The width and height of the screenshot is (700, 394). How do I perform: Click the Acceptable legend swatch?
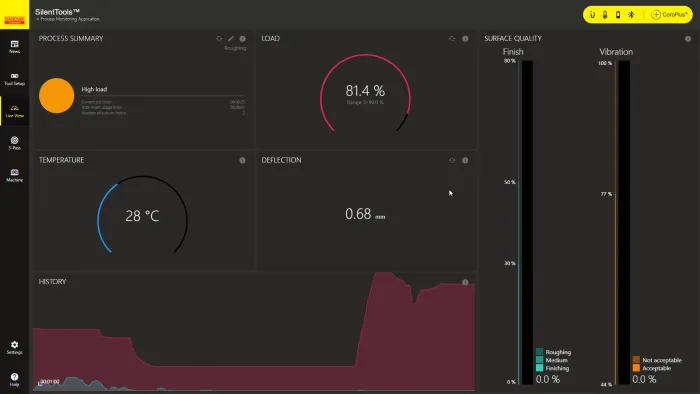tap(636, 368)
